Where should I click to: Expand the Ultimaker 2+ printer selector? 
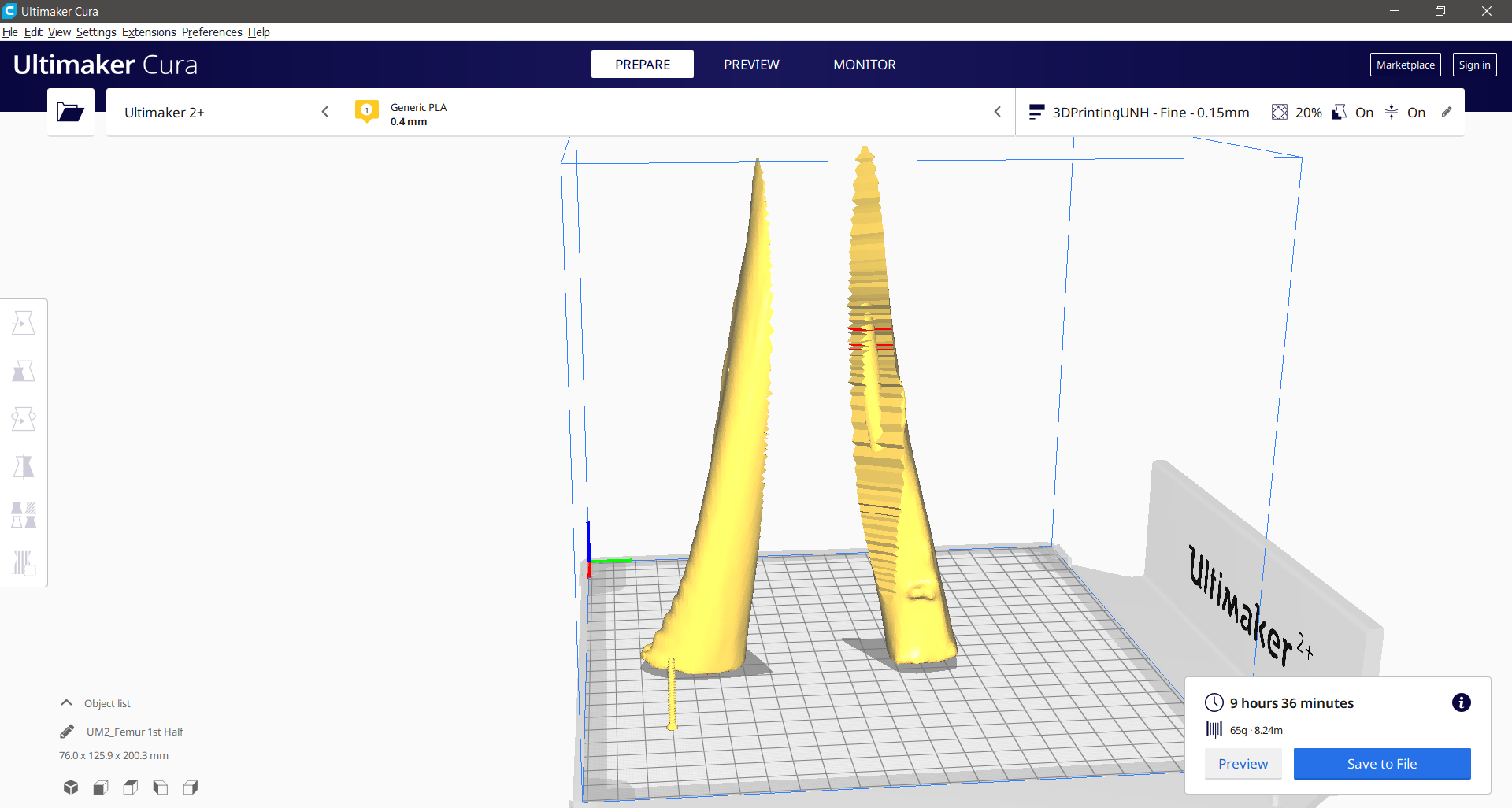click(224, 112)
